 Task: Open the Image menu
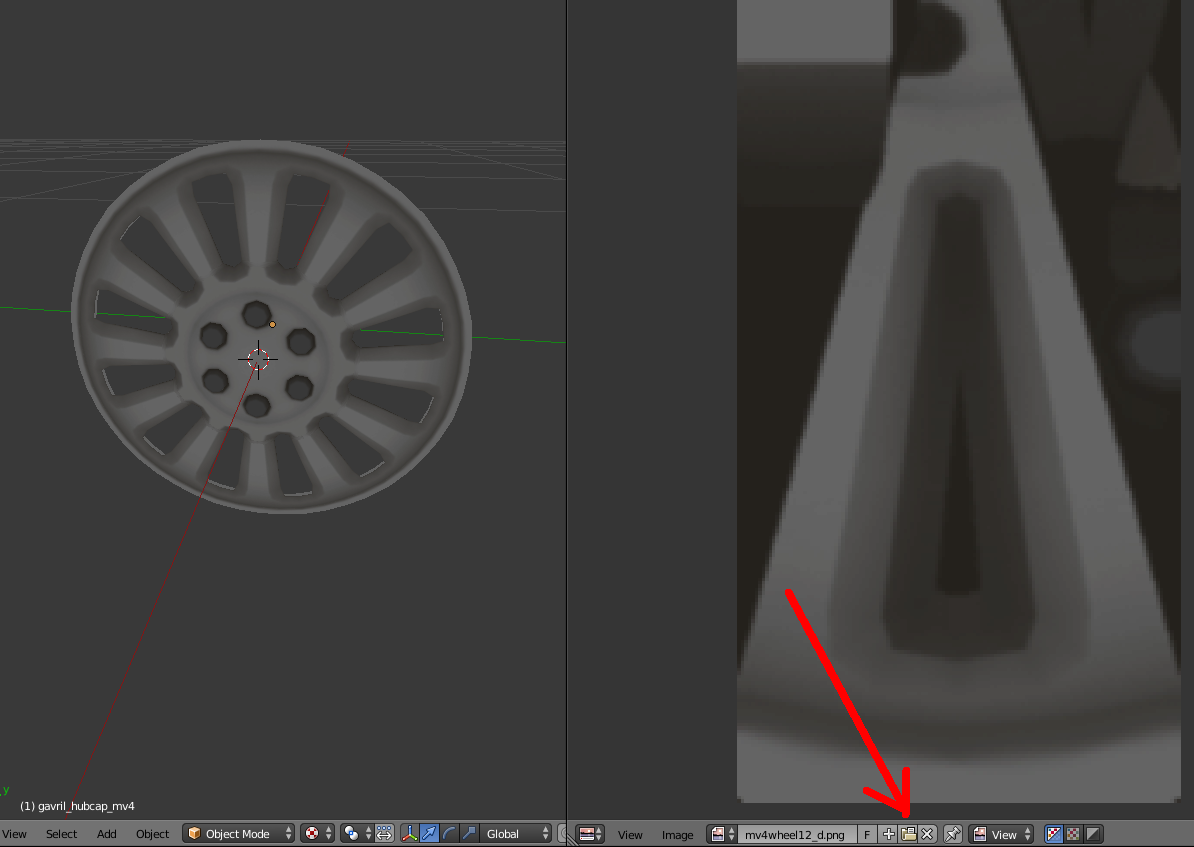677,835
